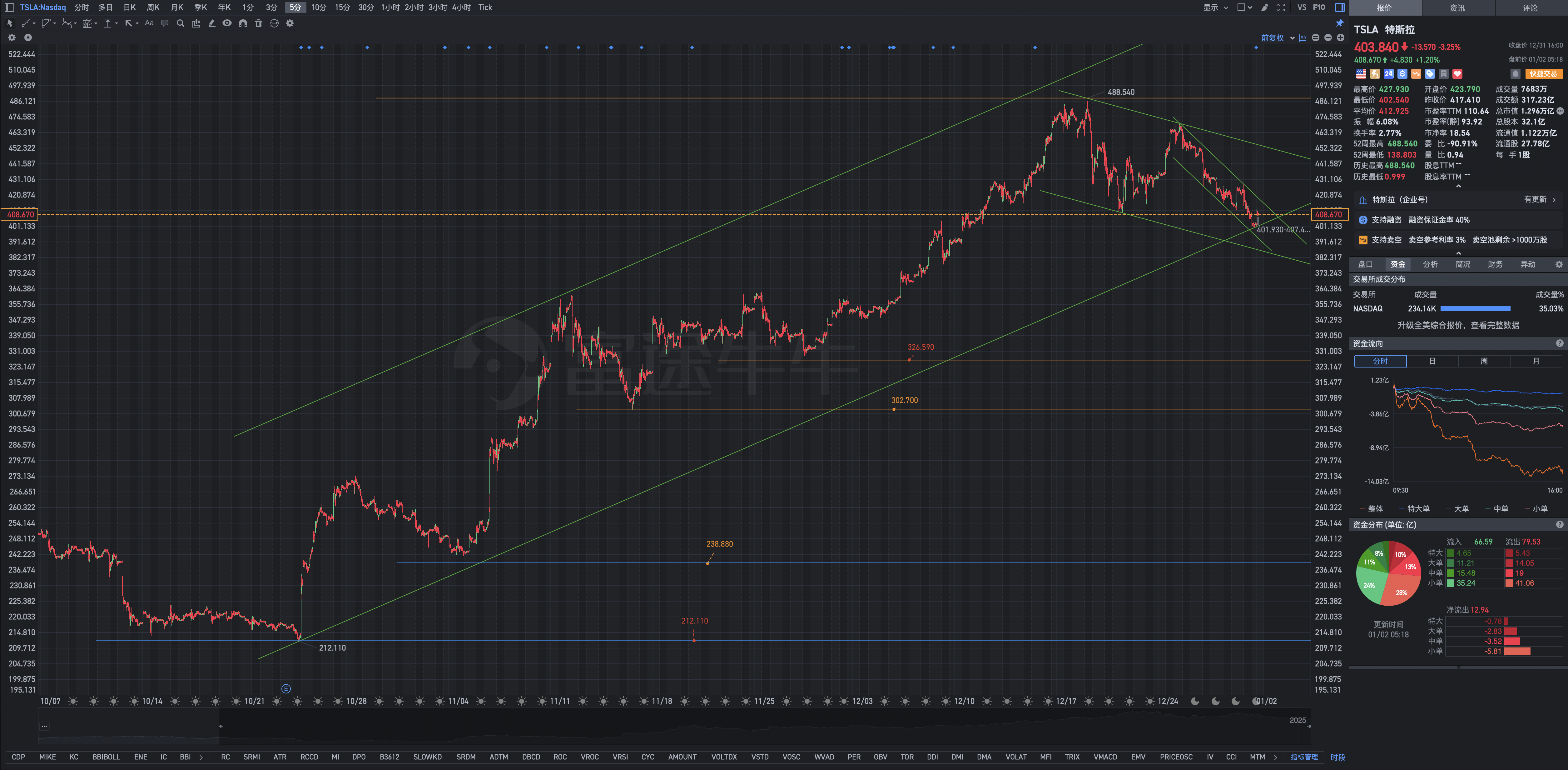1568x770 pixels.
Task: Select the VMACD indicator
Action: (x=1105, y=757)
